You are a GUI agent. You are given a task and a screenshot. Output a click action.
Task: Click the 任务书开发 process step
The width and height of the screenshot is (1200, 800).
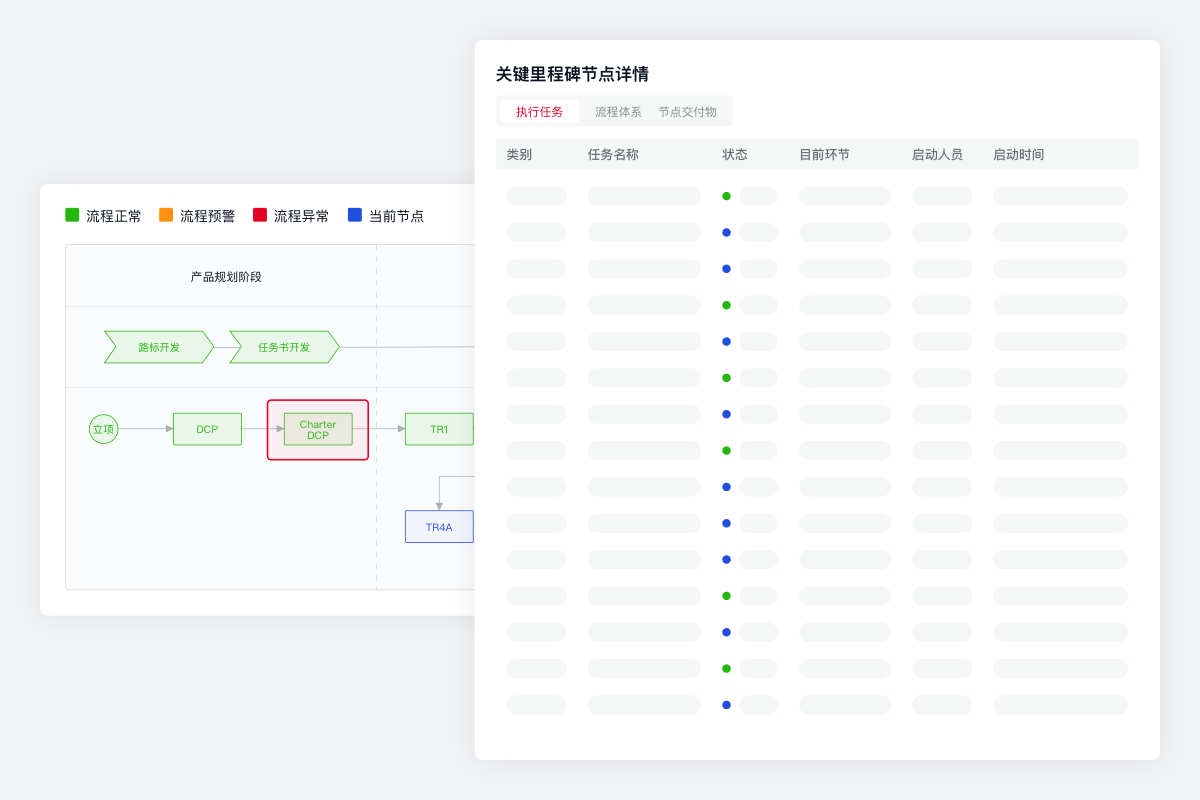point(284,347)
